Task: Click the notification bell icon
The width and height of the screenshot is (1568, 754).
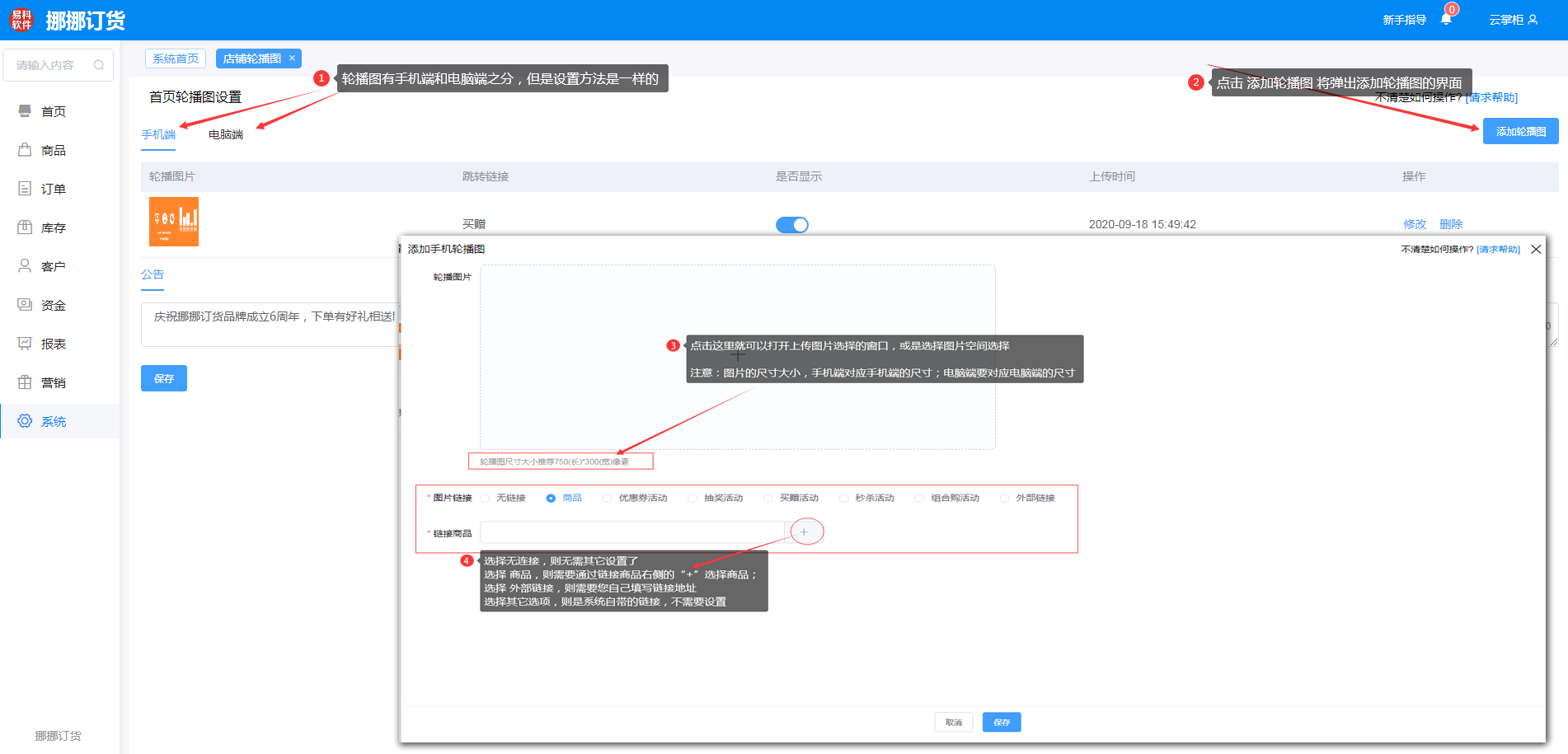Action: tap(1446, 20)
